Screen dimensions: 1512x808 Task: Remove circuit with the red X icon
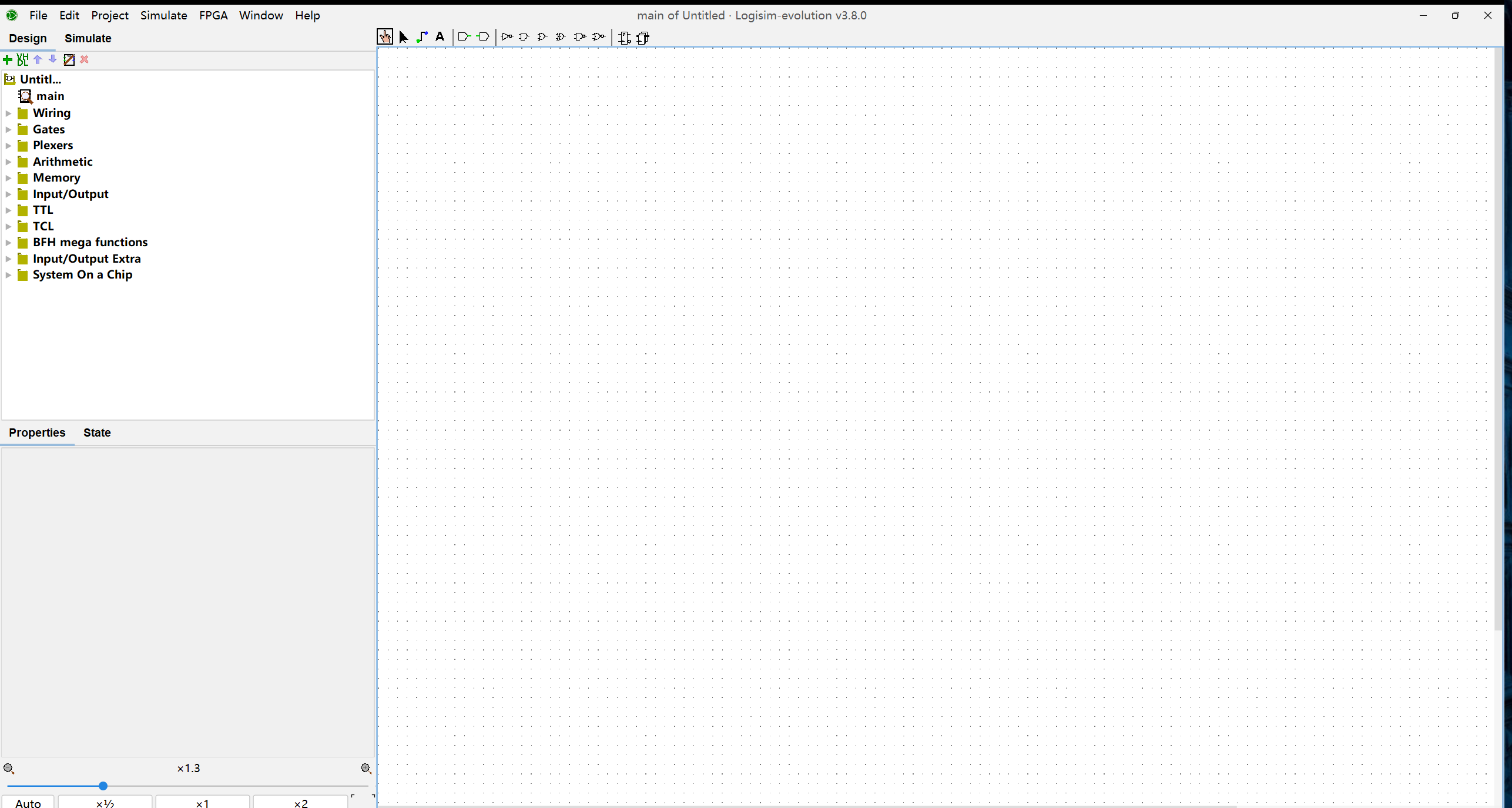coord(85,59)
